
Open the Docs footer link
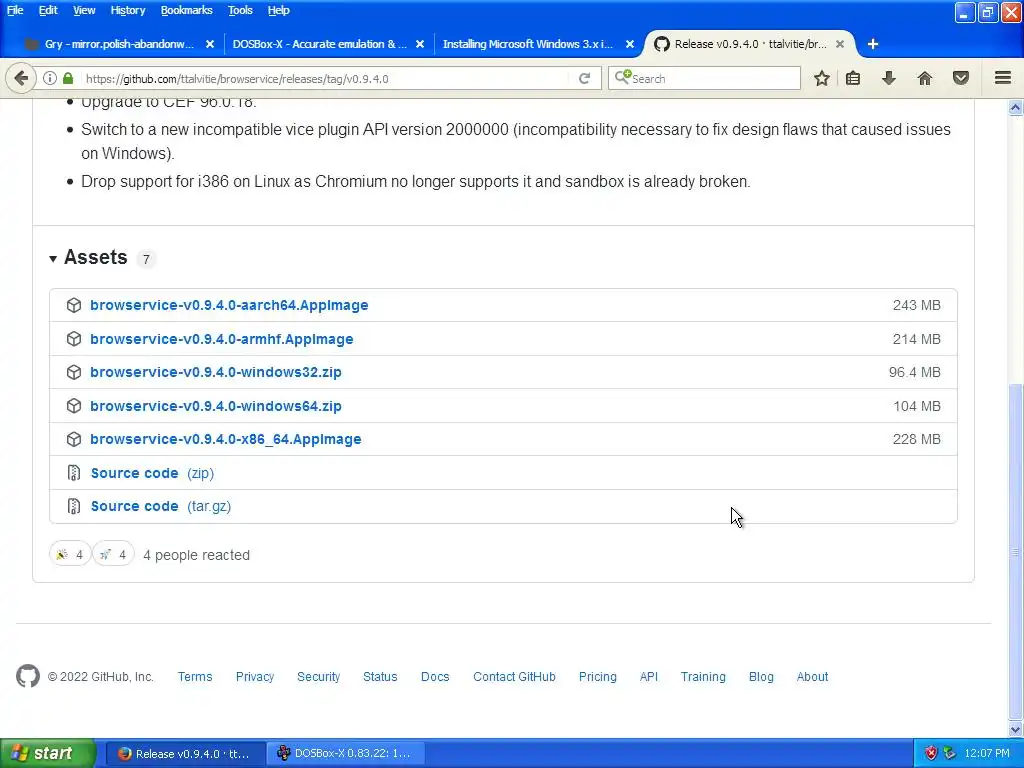(435, 677)
